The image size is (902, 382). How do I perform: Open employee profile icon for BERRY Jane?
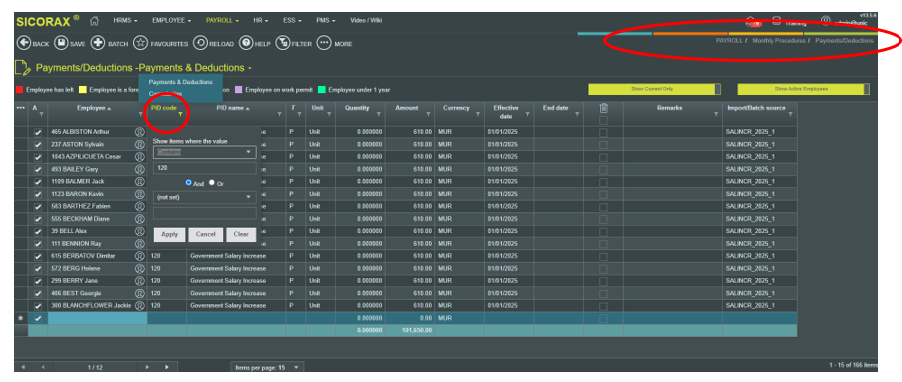point(139,281)
